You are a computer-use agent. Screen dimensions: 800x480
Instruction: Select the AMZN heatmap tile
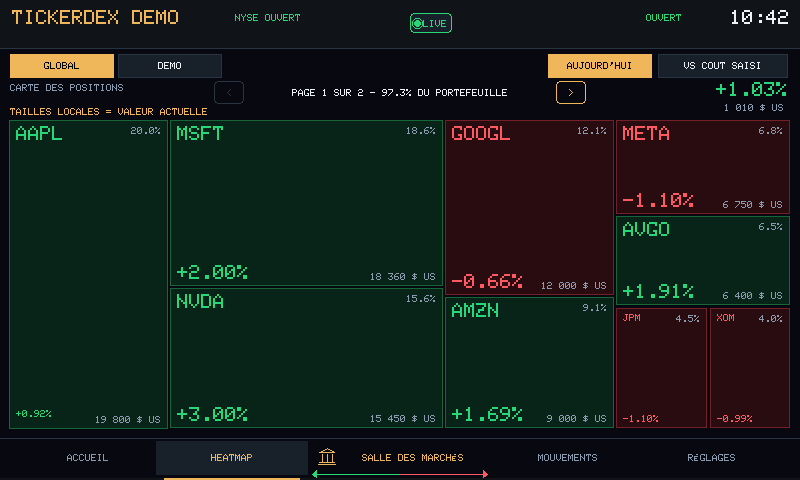coord(529,363)
